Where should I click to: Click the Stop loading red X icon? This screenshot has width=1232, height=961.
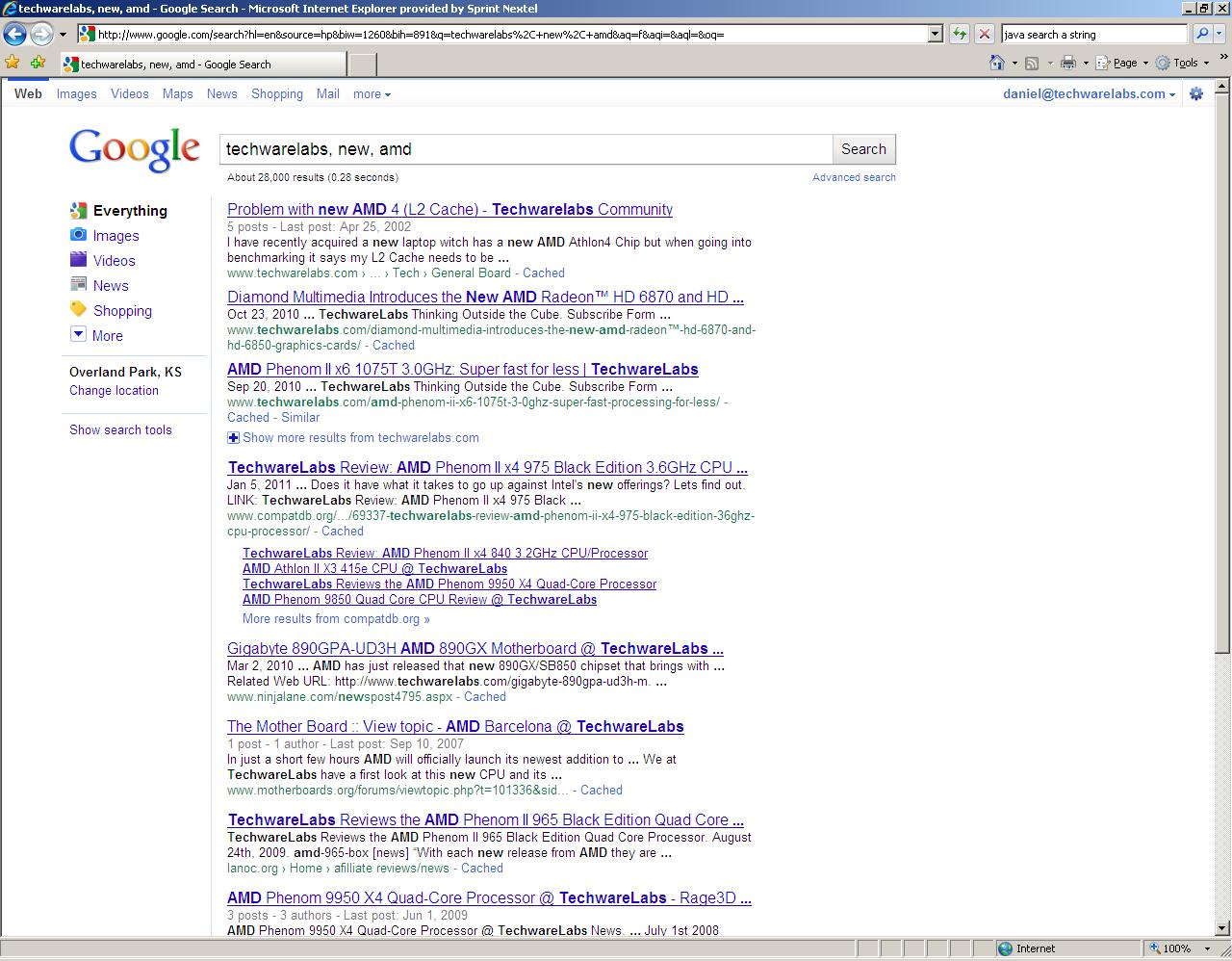click(x=984, y=34)
